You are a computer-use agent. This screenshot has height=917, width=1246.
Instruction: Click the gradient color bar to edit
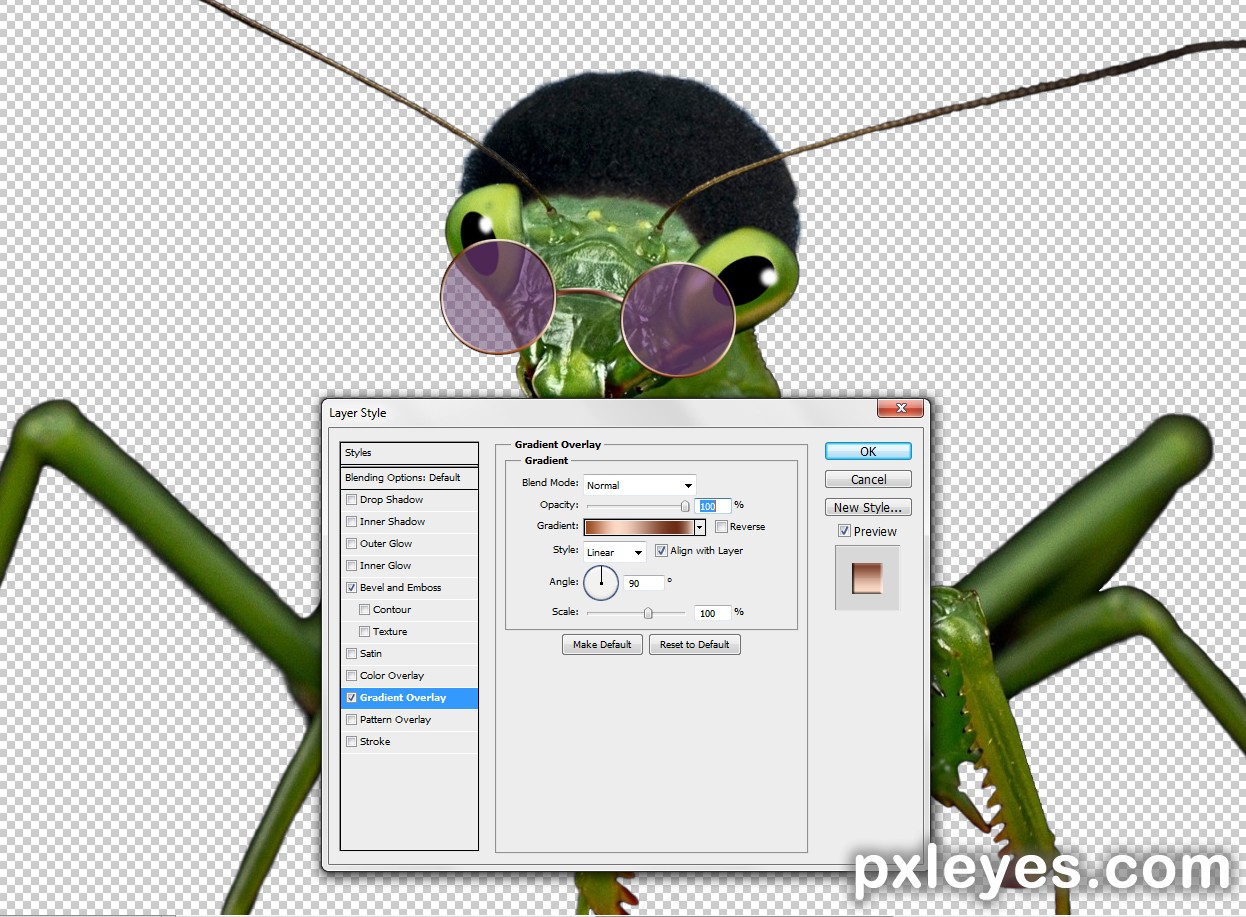[639, 527]
